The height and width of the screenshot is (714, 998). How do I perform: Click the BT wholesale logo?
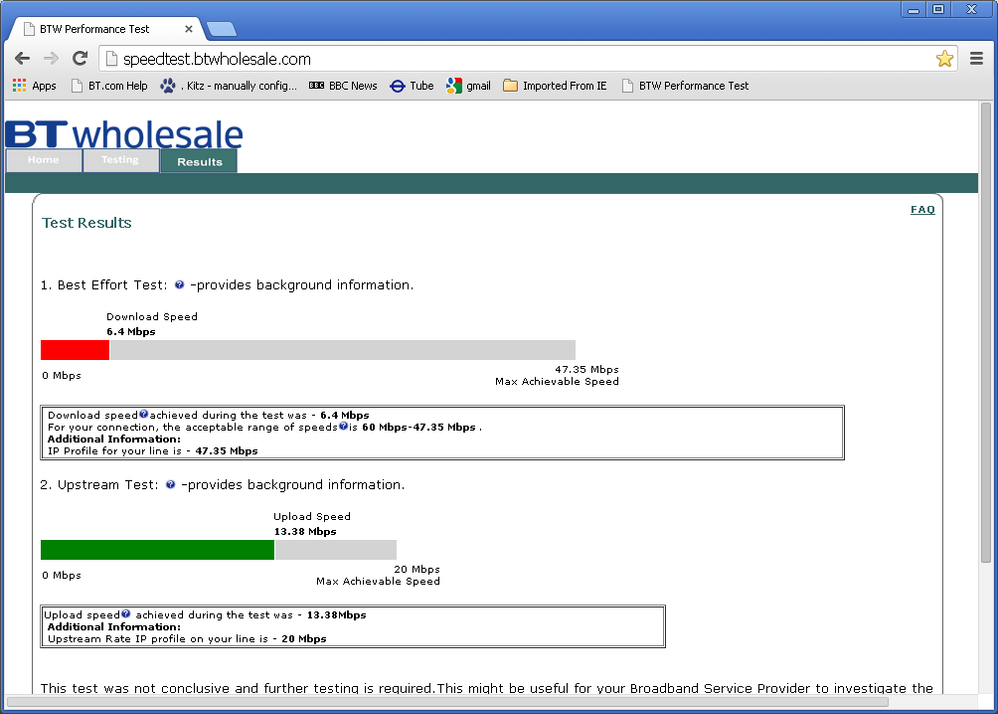coord(124,133)
